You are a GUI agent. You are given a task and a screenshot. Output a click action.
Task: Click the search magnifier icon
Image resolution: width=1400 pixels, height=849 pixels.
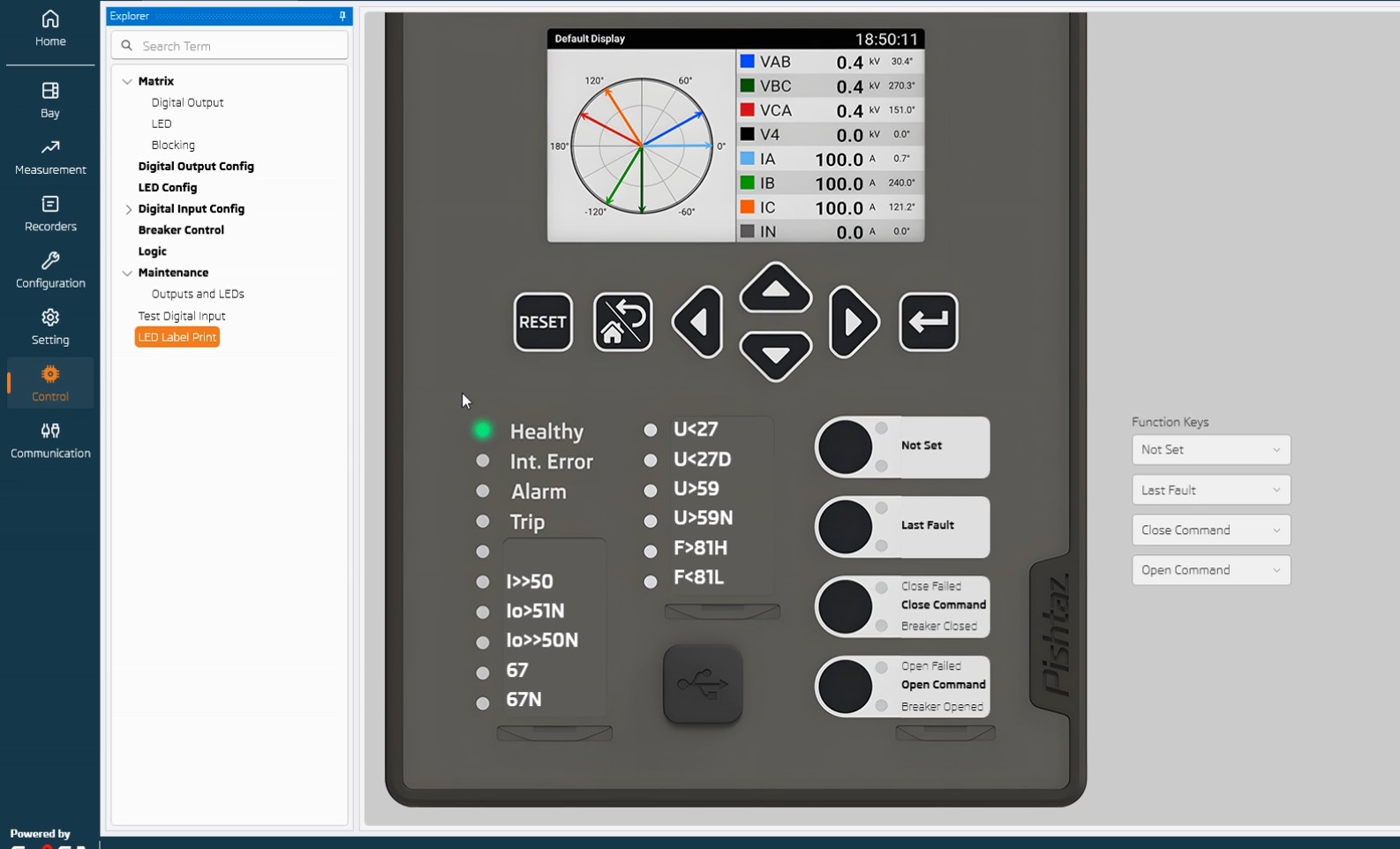click(127, 45)
